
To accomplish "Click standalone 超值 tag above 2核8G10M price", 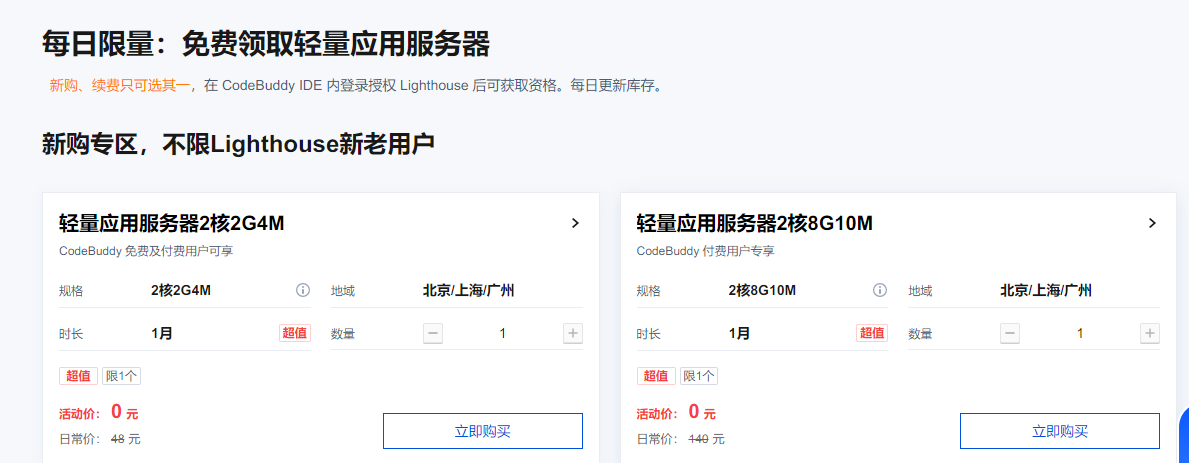I will [x=656, y=376].
